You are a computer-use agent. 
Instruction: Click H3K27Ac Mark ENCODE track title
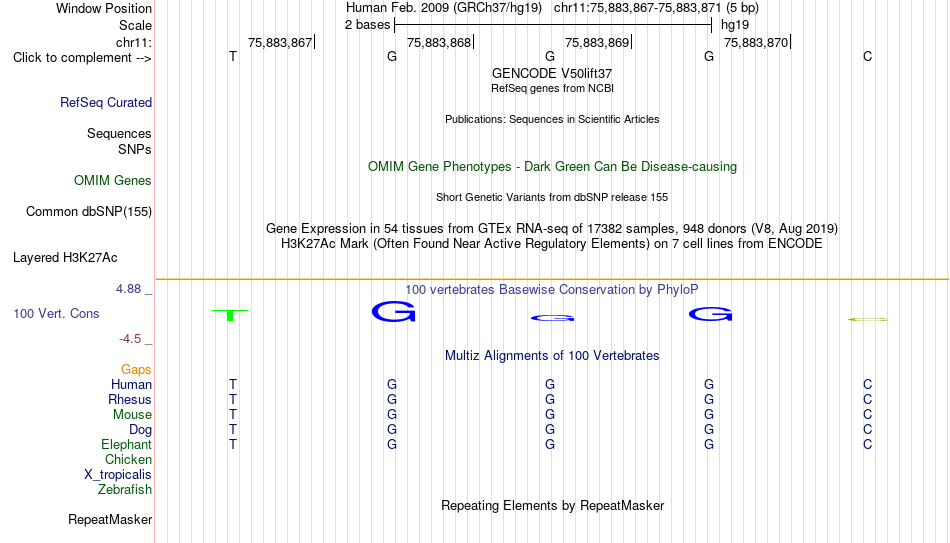[x=552, y=244]
